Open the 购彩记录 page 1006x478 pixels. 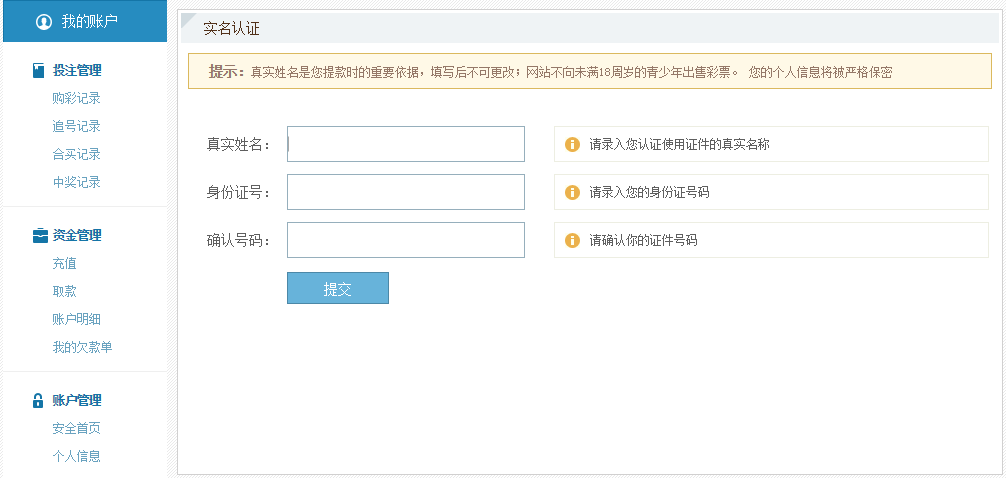click(x=76, y=99)
